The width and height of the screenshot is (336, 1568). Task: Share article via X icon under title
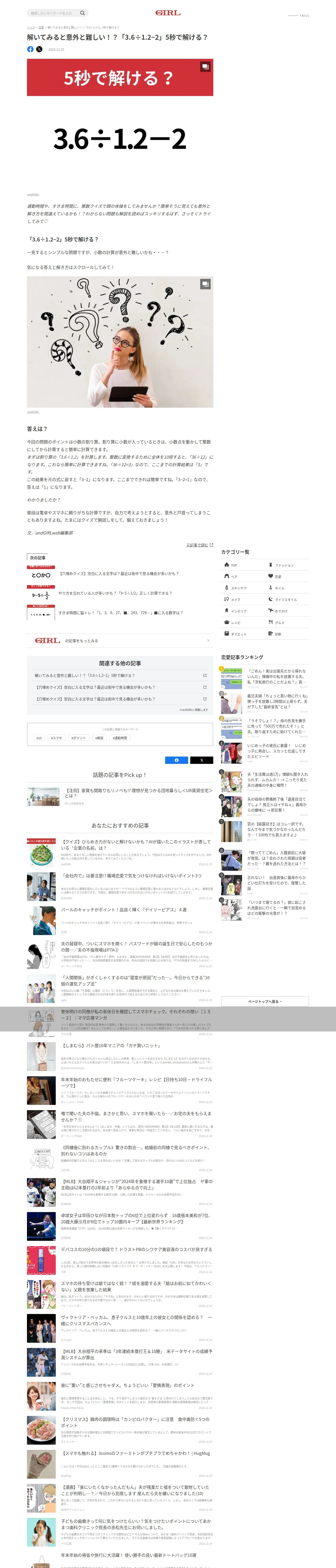(39, 49)
